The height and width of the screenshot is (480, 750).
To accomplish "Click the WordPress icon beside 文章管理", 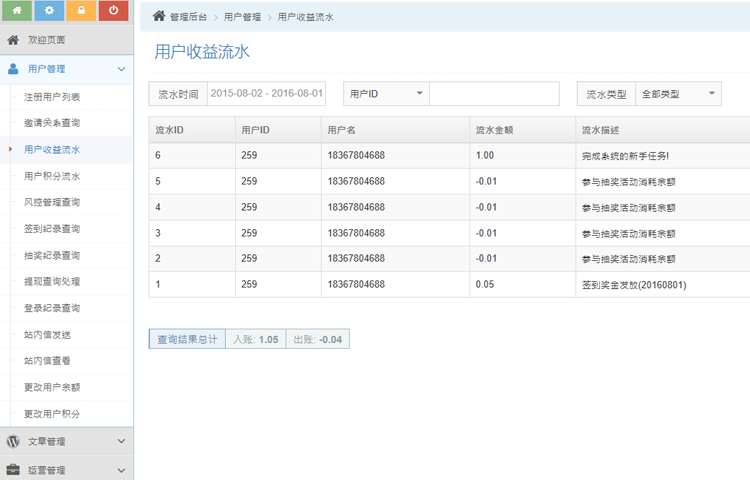I will coord(13,441).
